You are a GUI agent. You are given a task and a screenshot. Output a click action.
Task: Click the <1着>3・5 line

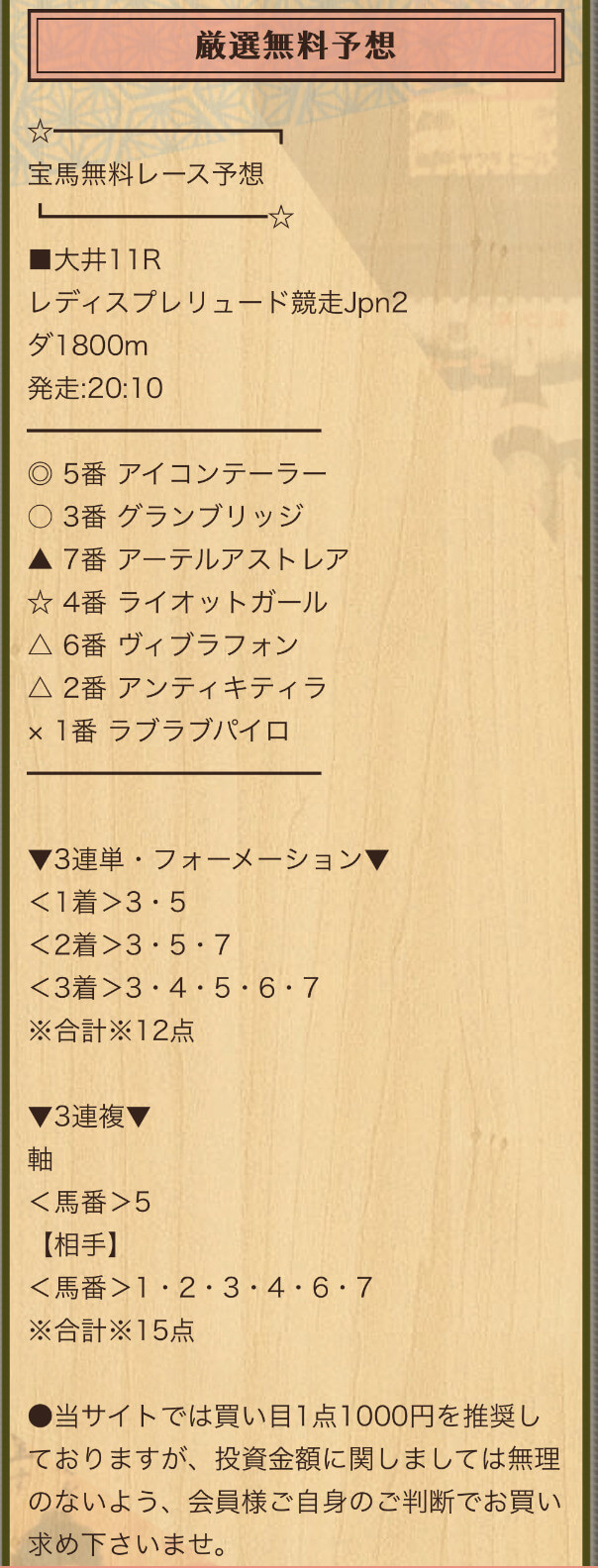pyautogui.click(x=108, y=903)
